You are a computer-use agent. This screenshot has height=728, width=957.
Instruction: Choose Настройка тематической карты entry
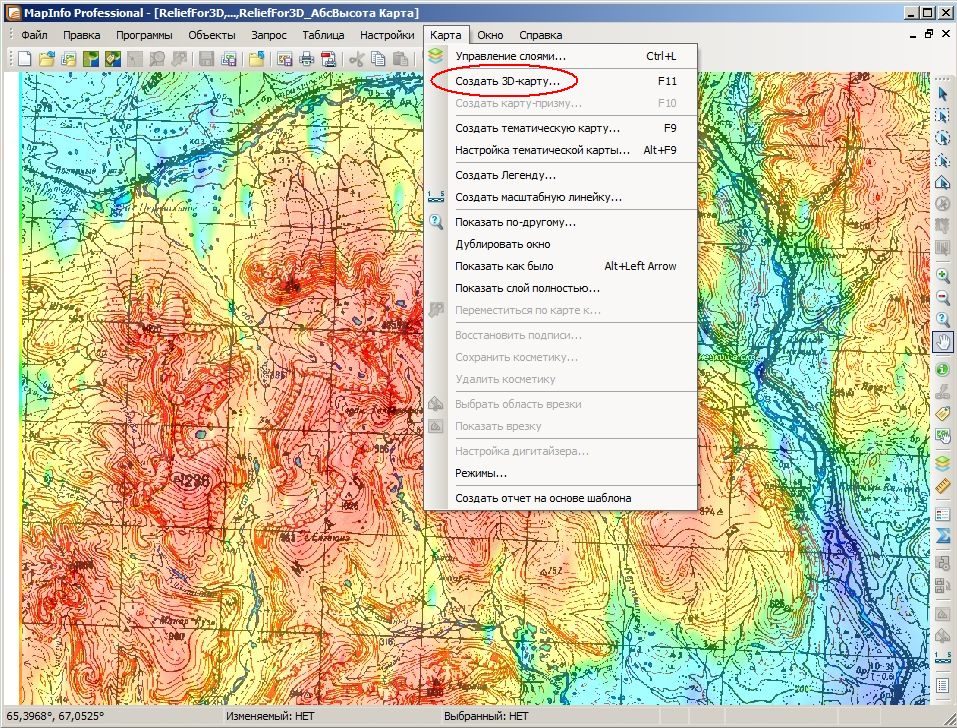coord(561,150)
